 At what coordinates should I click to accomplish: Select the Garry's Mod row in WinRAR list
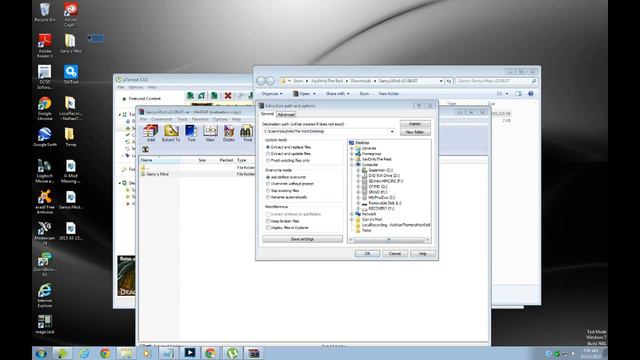pyautogui.click(x=197, y=174)
